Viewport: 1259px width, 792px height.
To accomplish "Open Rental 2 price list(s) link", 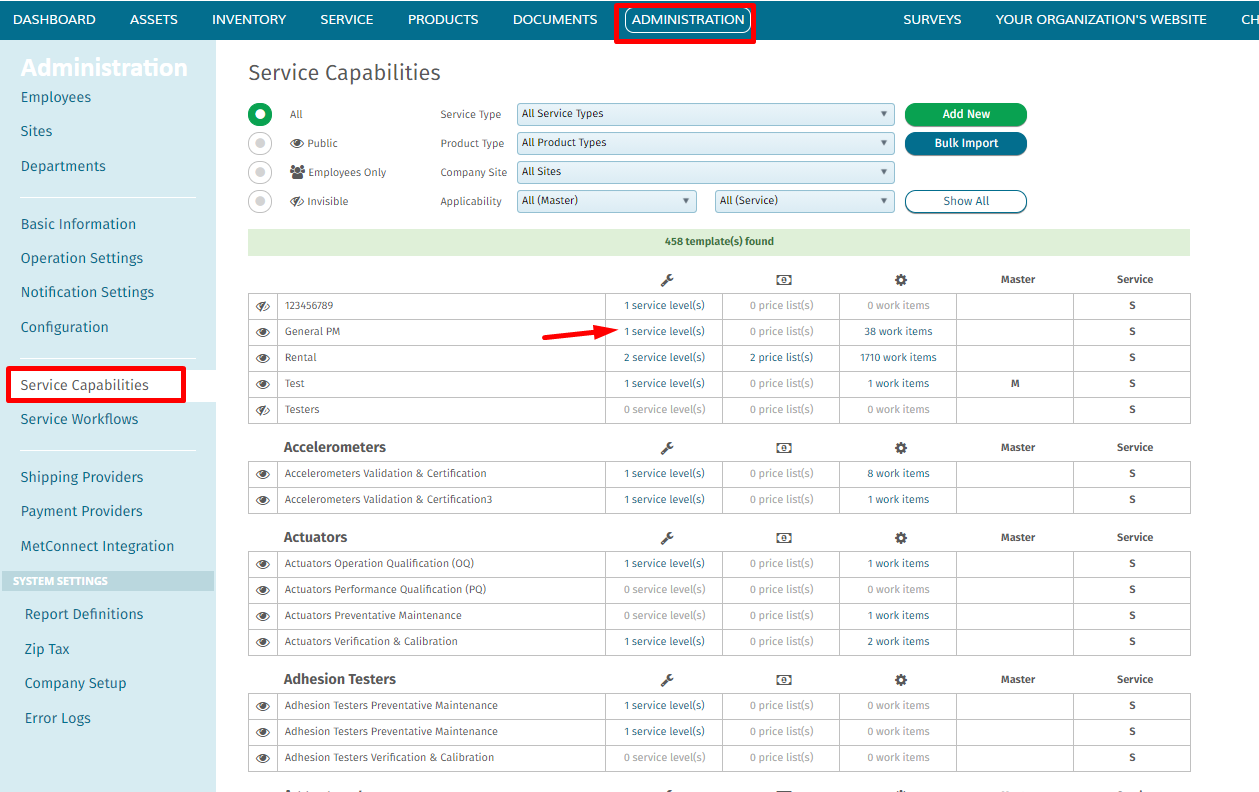I will 782,358.
